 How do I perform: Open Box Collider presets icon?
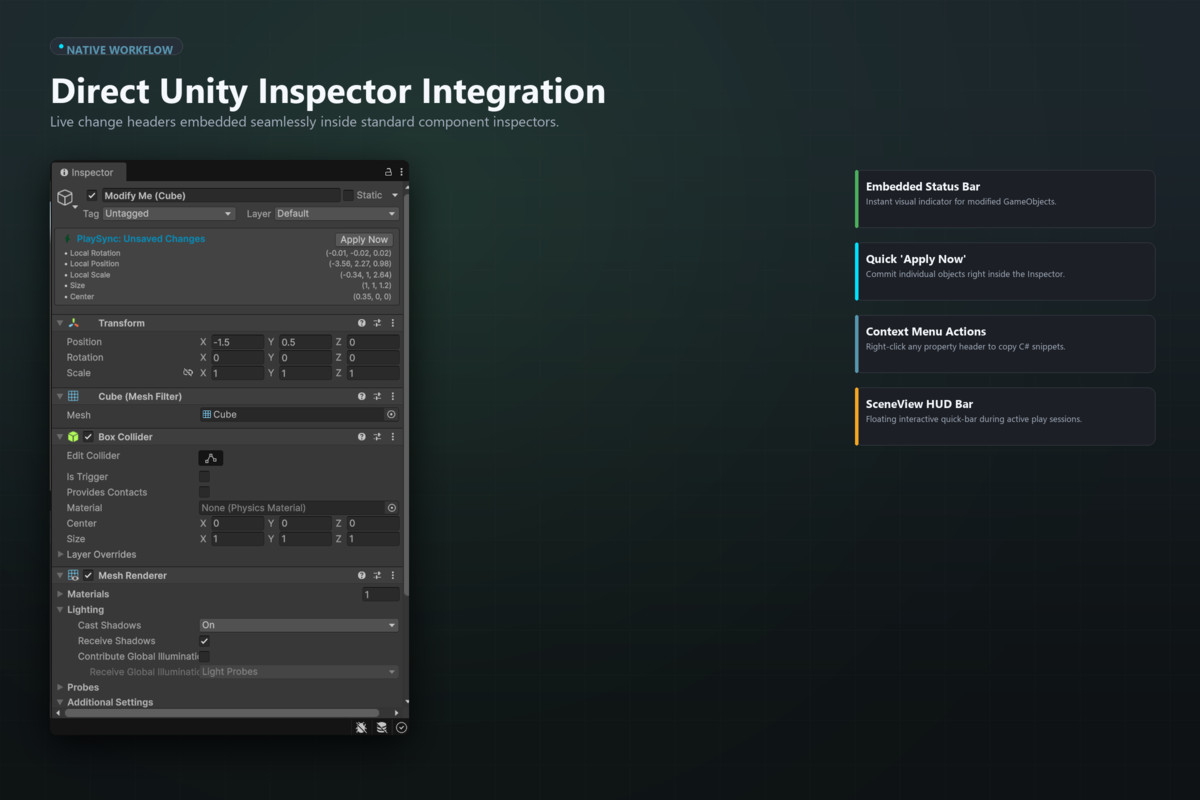coord(378,437)
